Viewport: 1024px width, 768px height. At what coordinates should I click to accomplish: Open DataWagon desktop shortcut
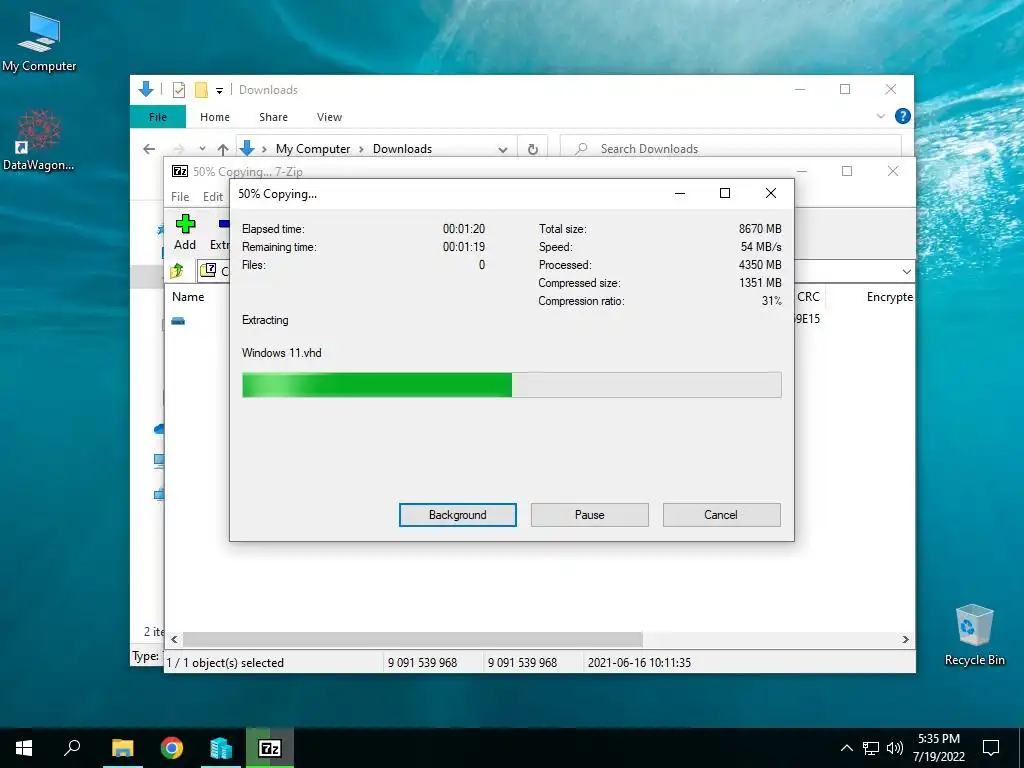(39, 140)
